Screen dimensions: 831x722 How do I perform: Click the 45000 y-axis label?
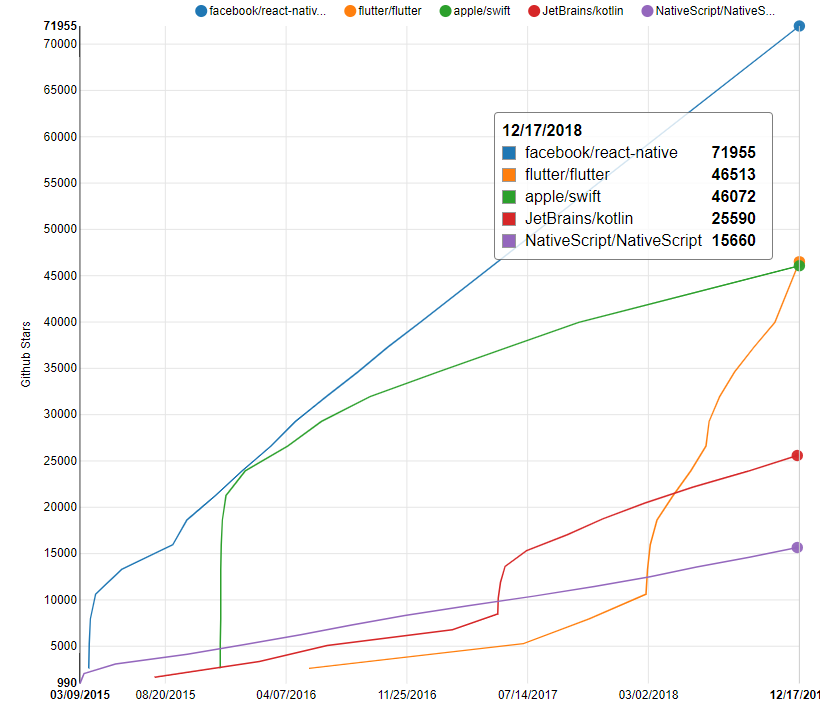tap(60, 276)
